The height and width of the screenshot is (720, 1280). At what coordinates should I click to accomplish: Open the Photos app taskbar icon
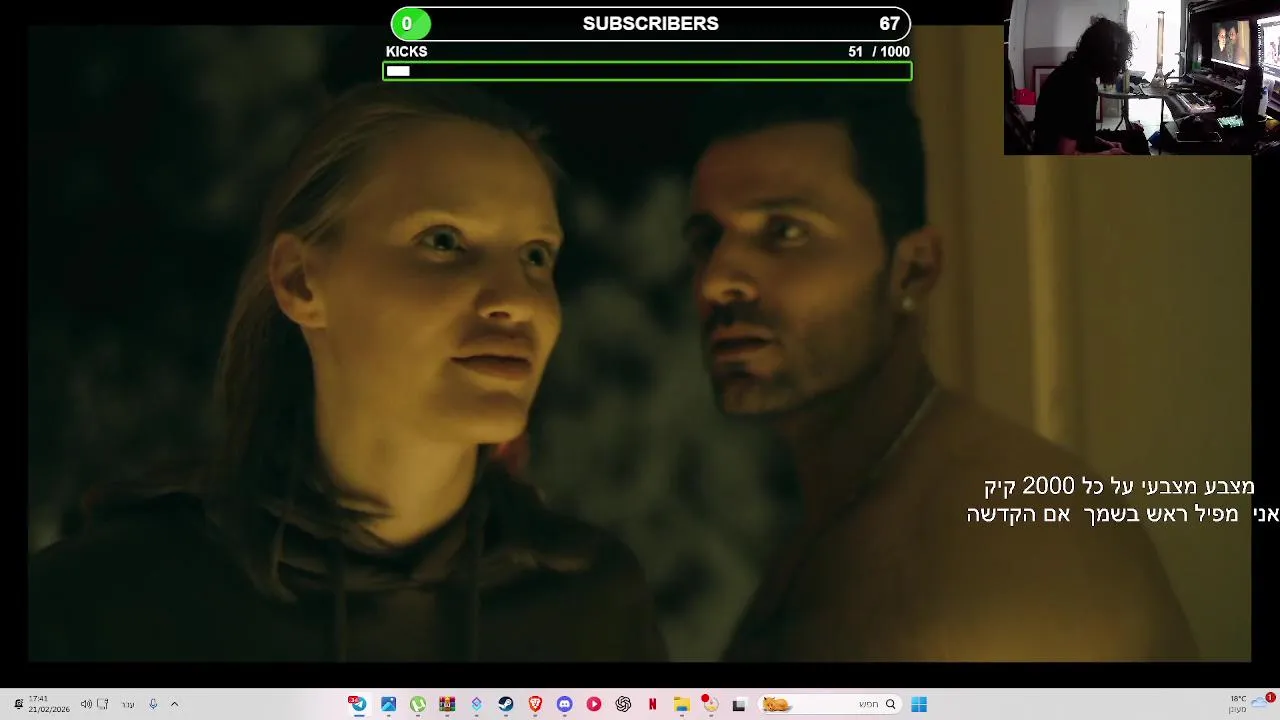tap(388, 704)
